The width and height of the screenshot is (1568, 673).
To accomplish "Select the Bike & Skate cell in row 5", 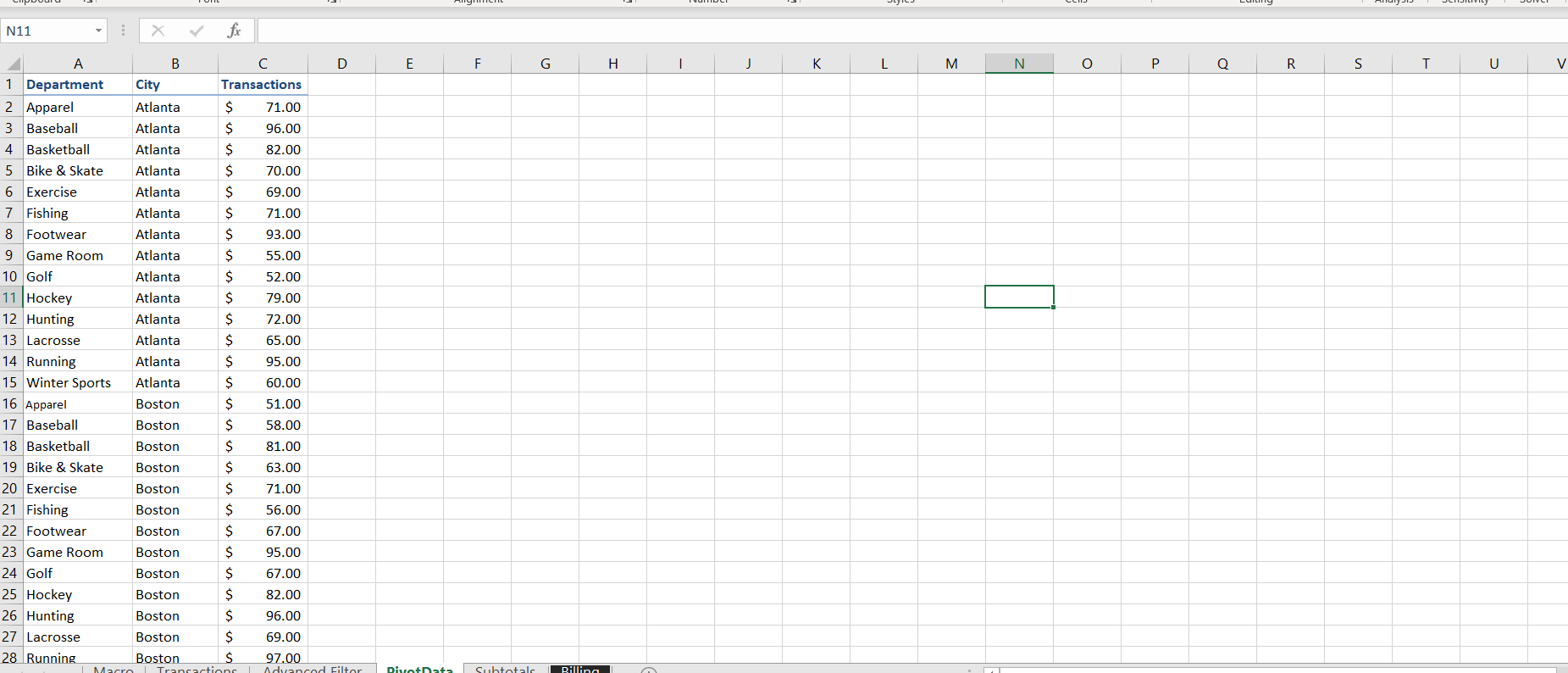I will click(78, 170).
